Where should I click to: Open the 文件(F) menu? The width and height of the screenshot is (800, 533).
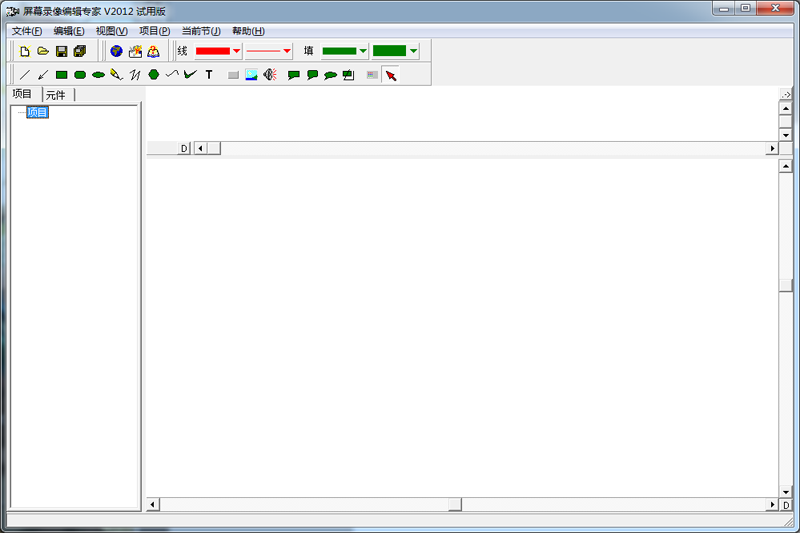tap(27, 31)
